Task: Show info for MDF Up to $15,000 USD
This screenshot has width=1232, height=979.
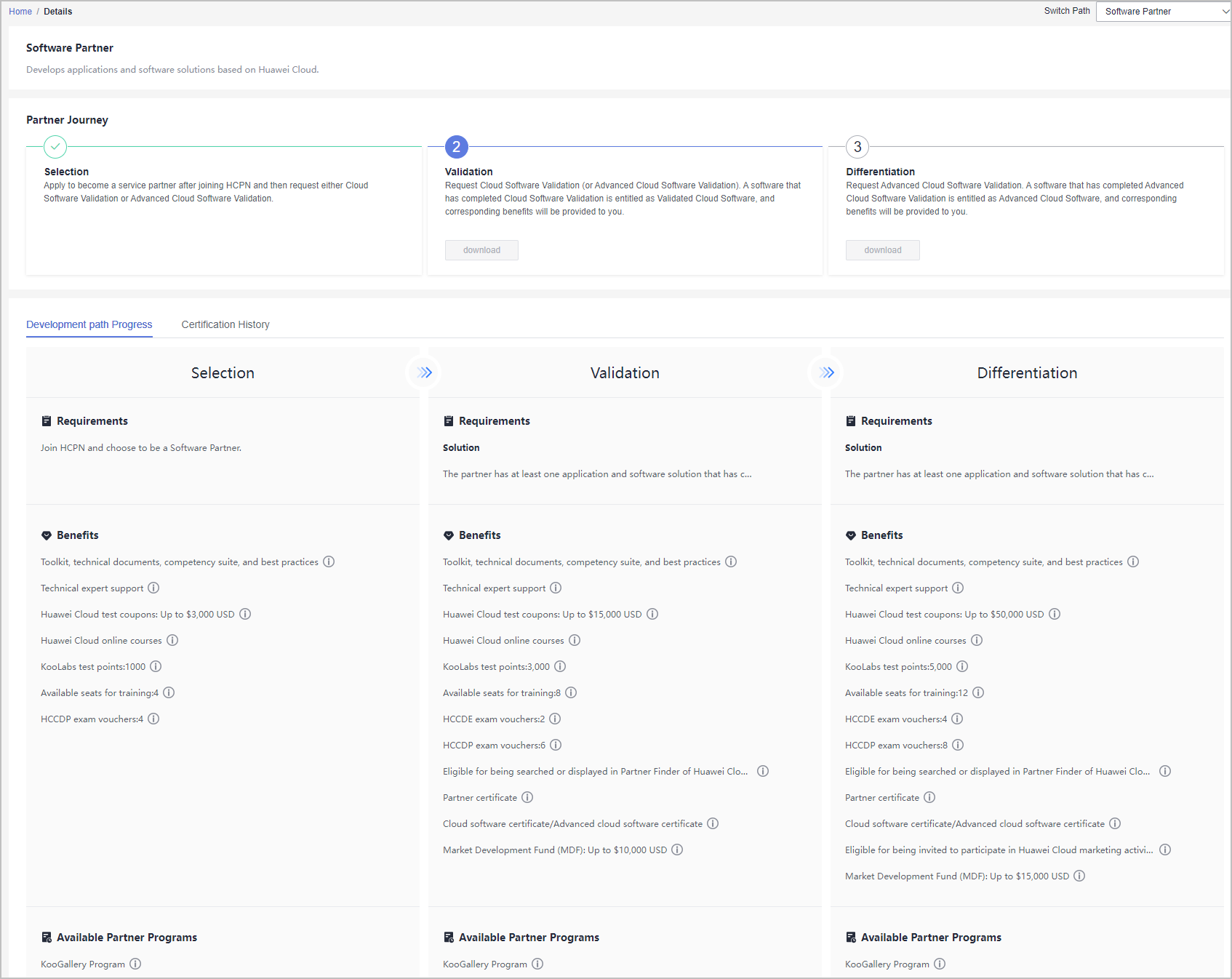Action: [x=1079, y=876]
